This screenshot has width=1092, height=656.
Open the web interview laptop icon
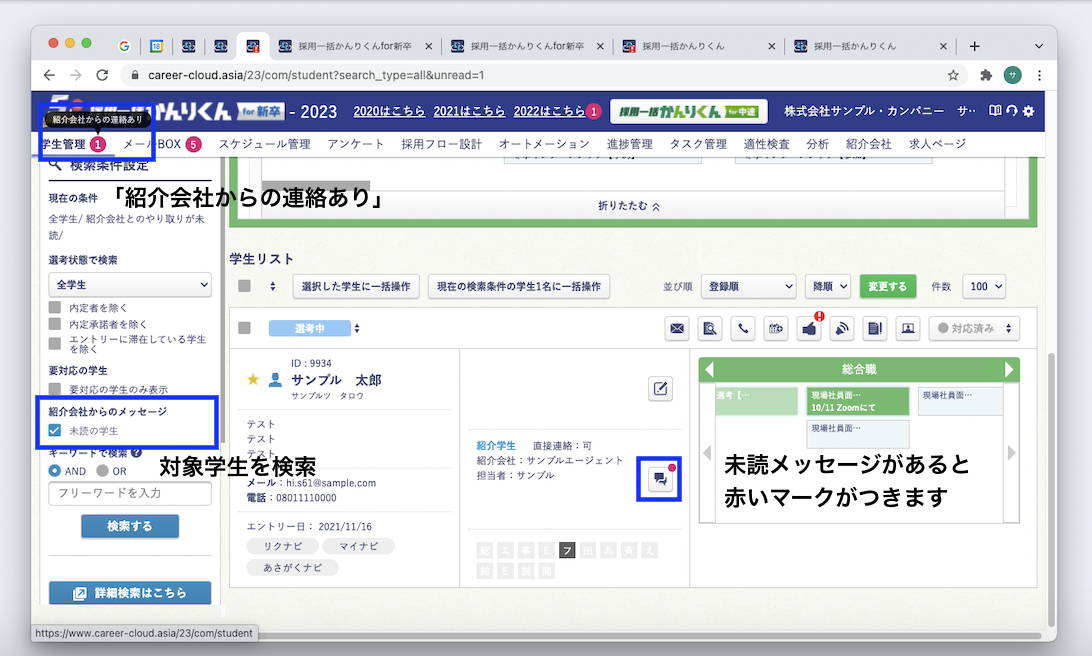click(x=908, y=328)
